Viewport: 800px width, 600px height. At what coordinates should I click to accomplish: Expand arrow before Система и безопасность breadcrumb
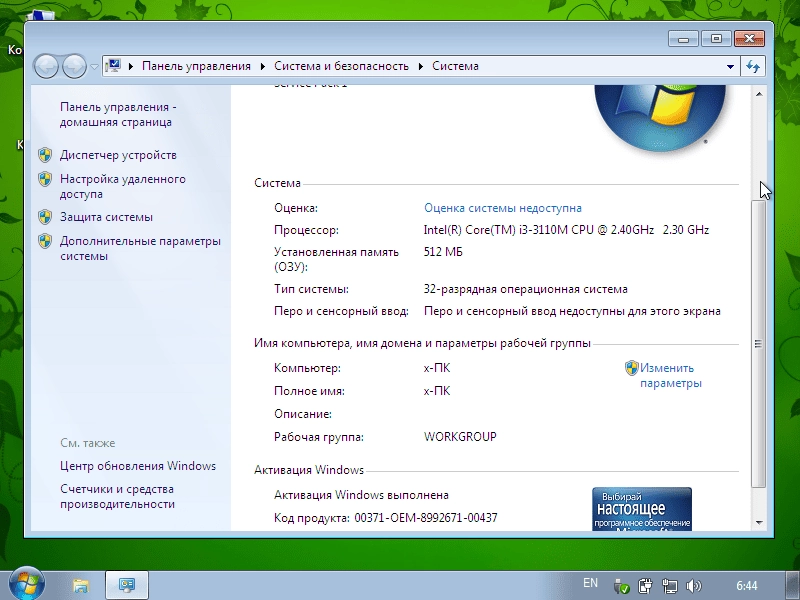(263, 66)
